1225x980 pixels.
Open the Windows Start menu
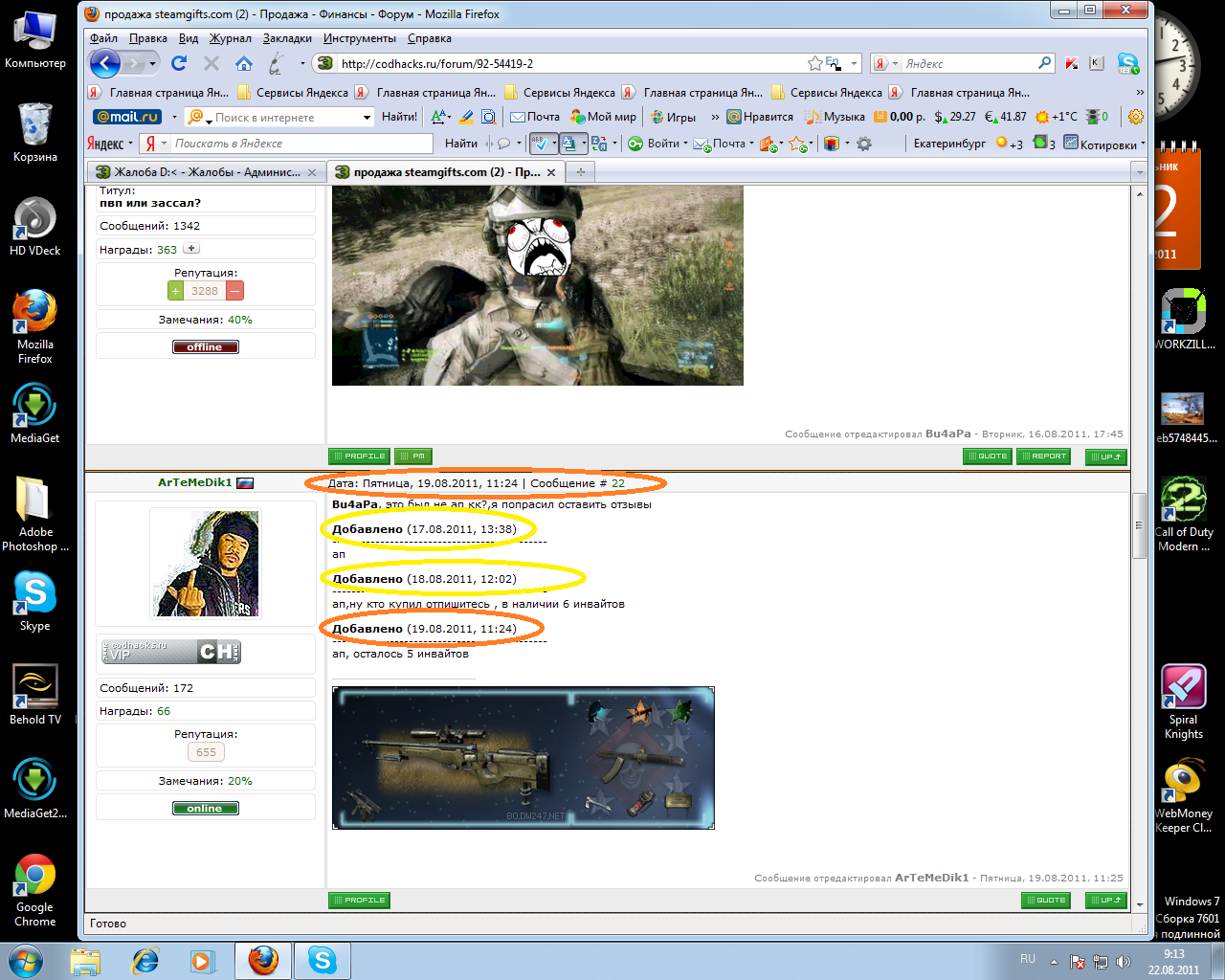click(x=25, y=960)
